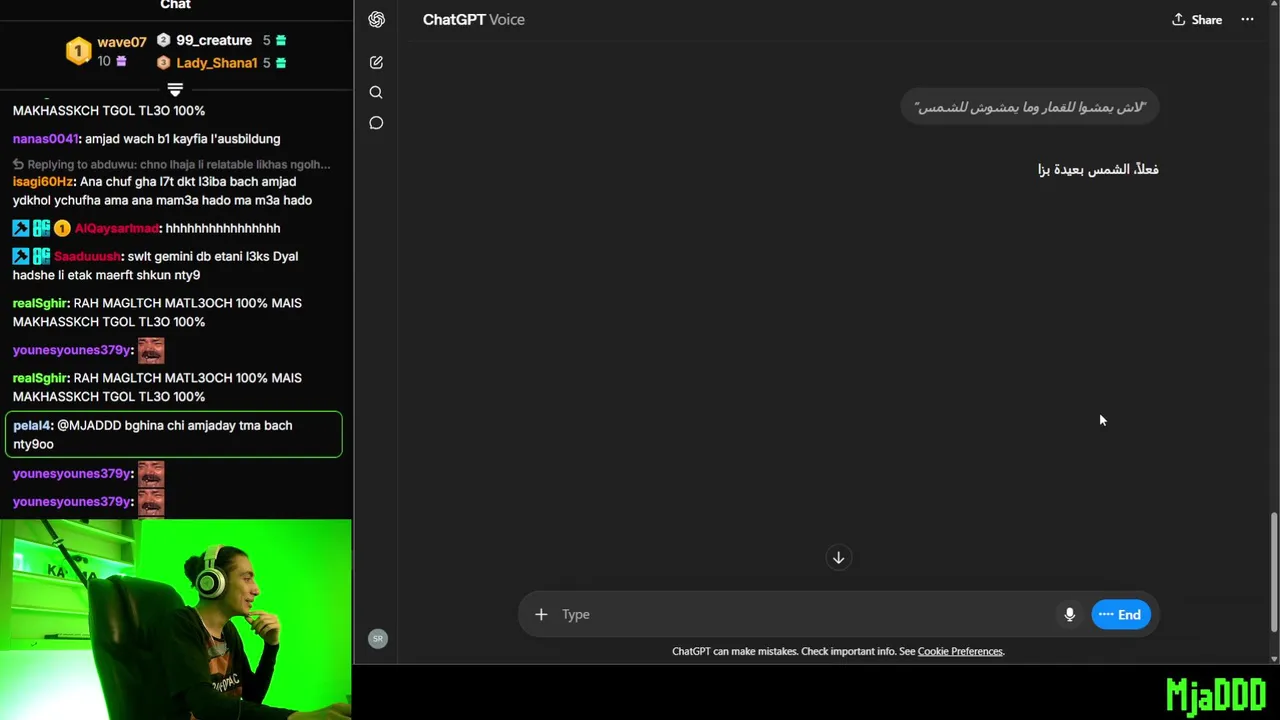Screen dimensions: 1280x720
Task: Click pelal4 username in highlighted message
Action: (x=32, y=425)
